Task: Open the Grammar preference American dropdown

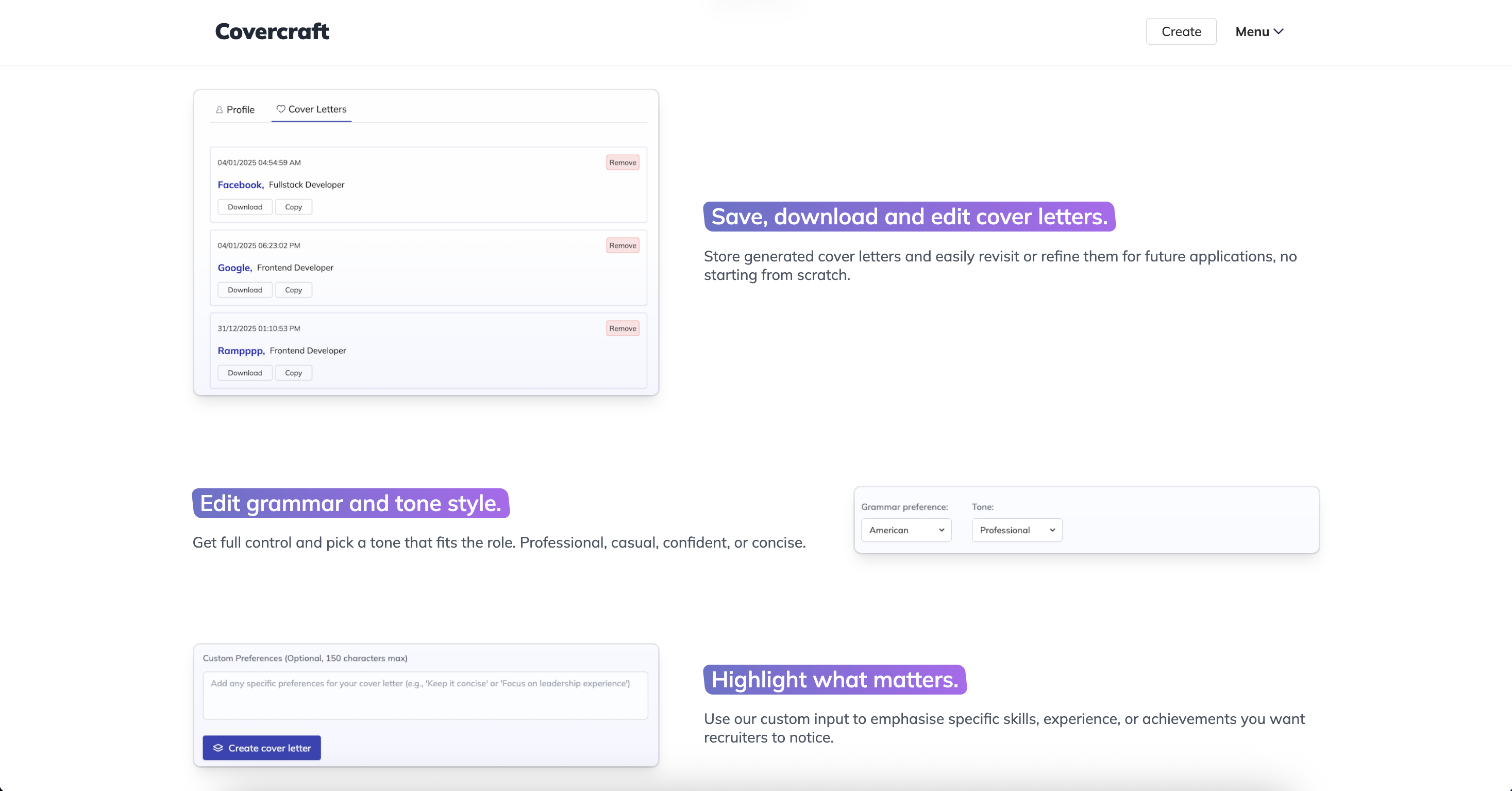Action: 905,530
